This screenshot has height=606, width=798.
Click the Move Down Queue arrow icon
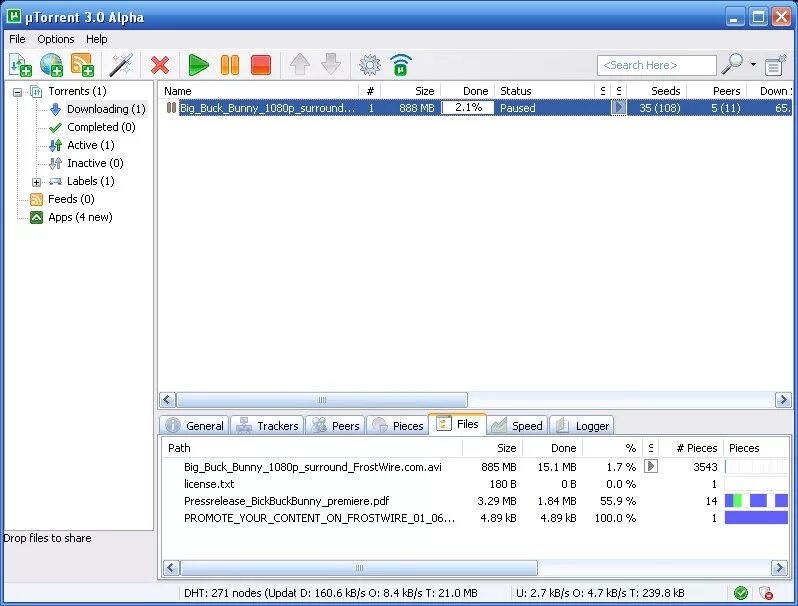331,65
